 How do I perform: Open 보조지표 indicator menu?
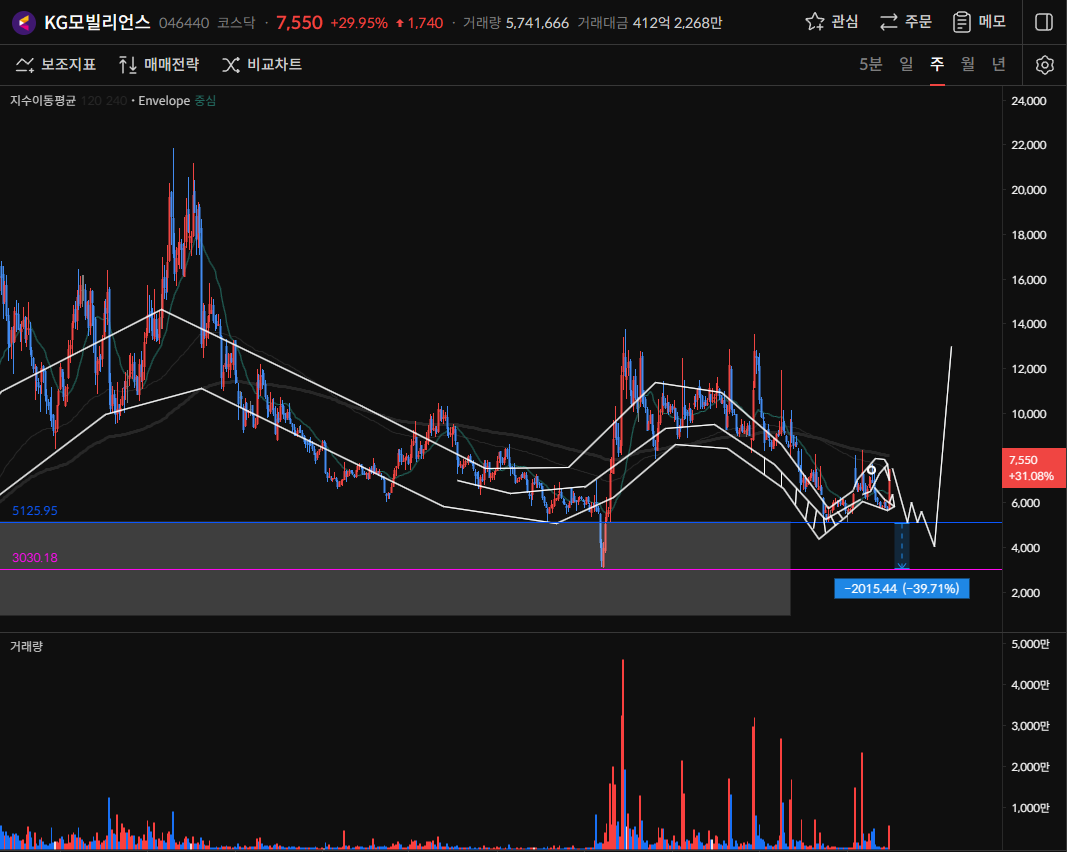[x=56, y=65]
